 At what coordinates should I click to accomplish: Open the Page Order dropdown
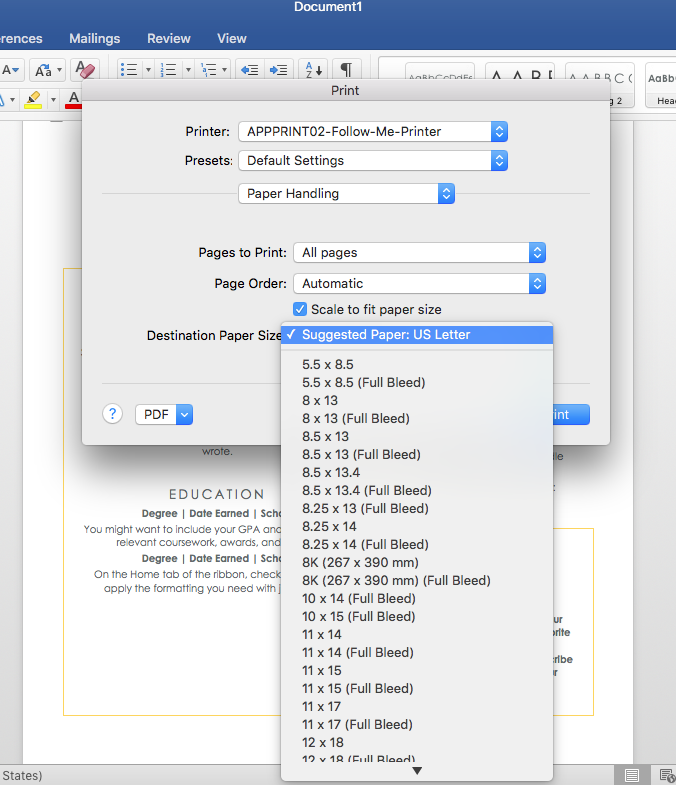[420, 284]
